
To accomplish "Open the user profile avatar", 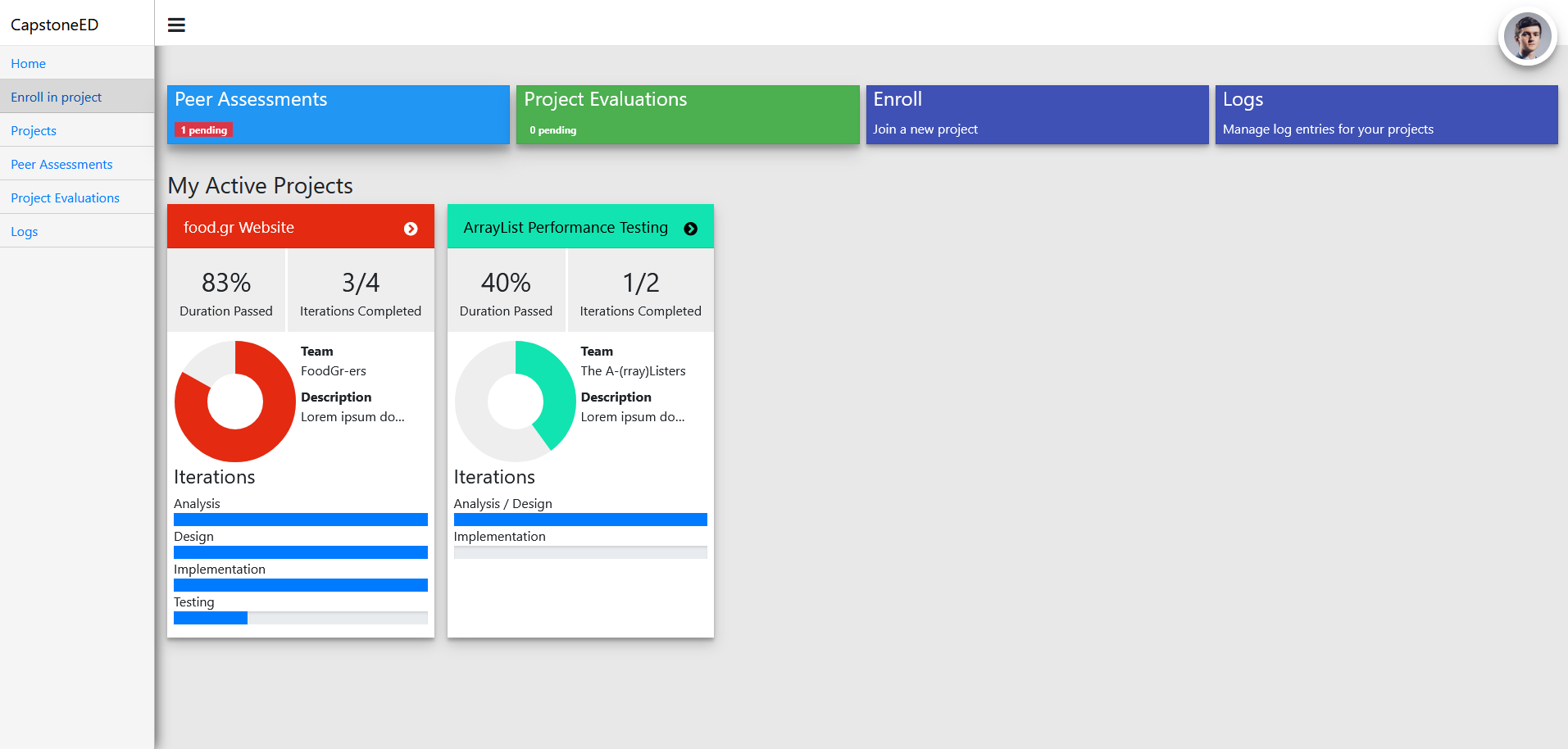I will [1527, 37].
